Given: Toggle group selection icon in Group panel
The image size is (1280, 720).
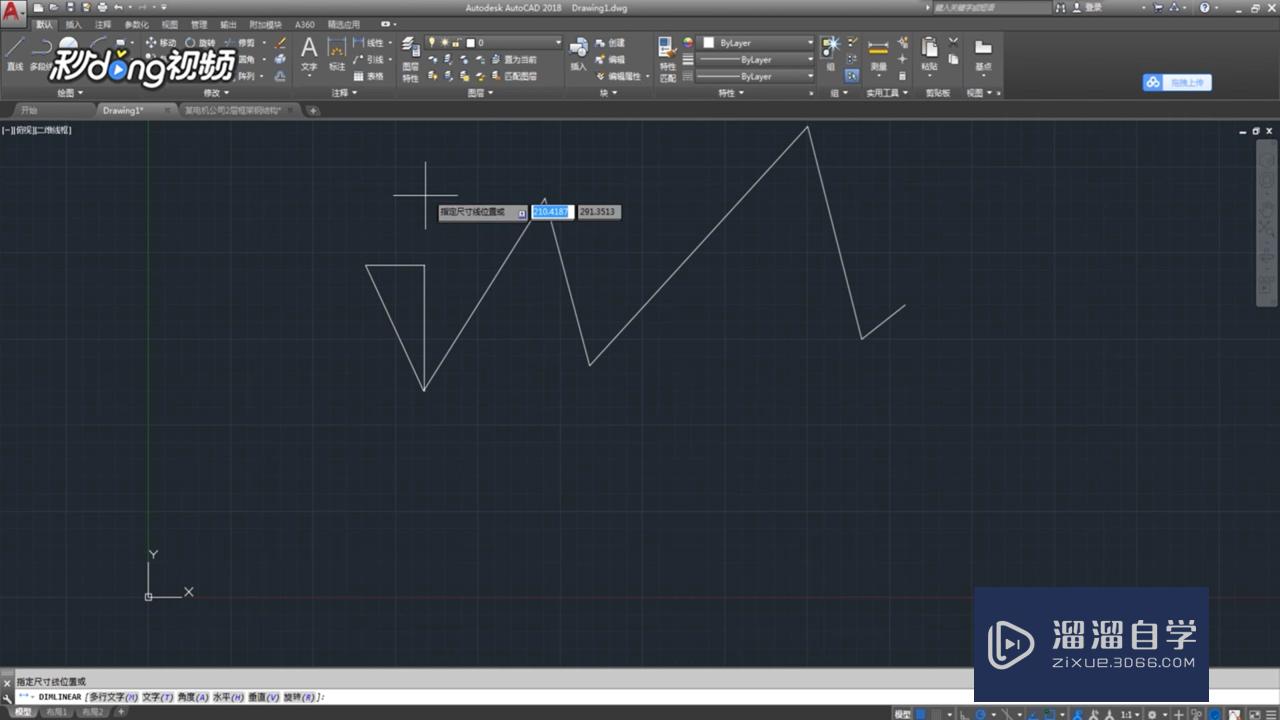Looking at the screenshot, I should click(852, 75).
